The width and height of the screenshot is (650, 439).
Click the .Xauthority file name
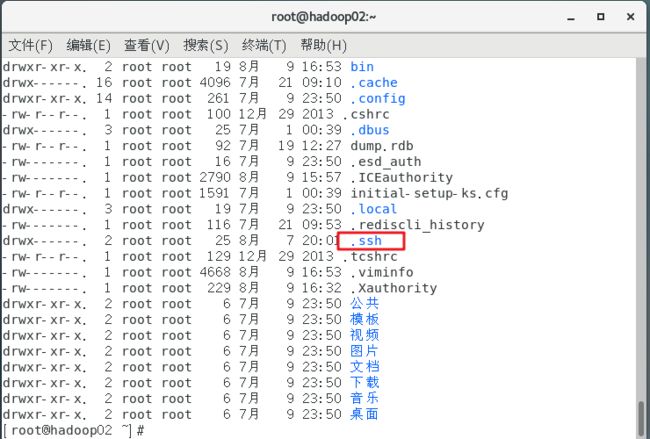click(393, 288)
